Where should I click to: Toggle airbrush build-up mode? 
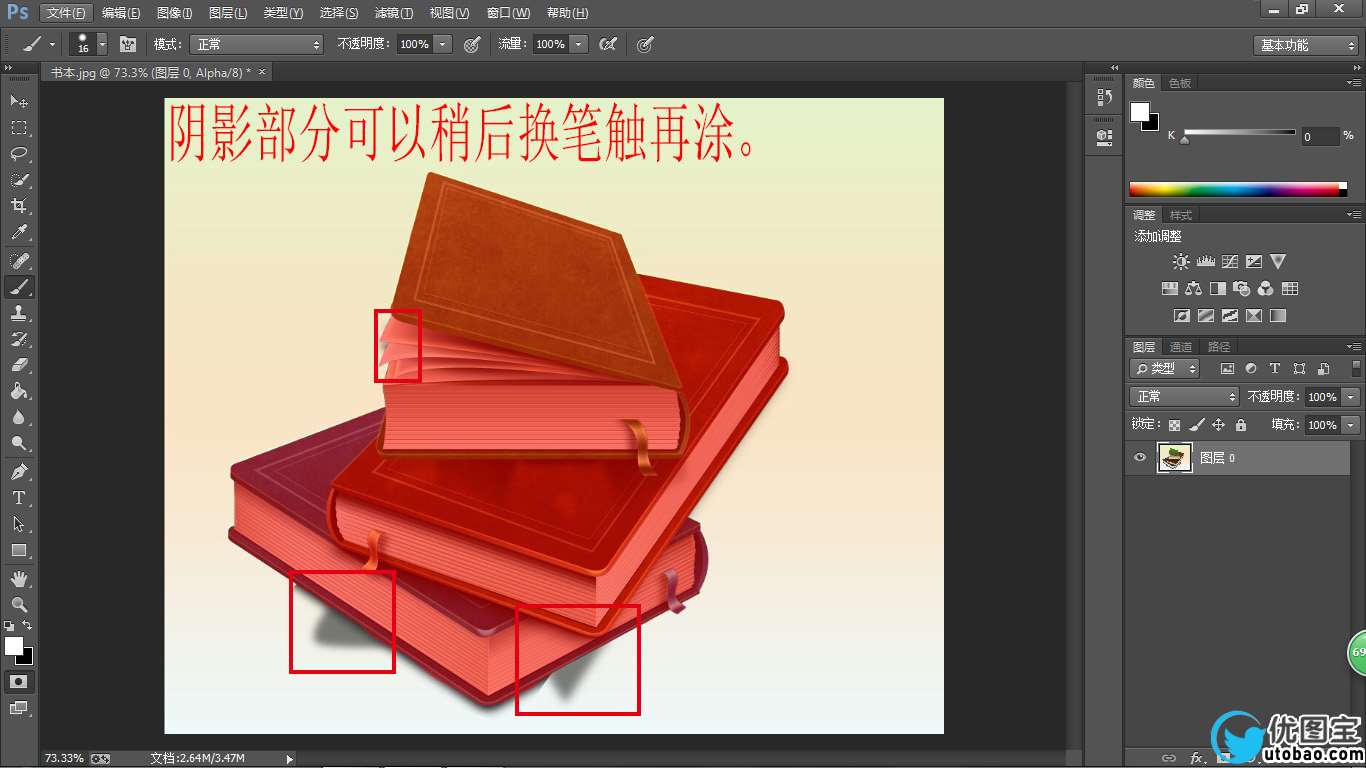[x=608, y=44]
